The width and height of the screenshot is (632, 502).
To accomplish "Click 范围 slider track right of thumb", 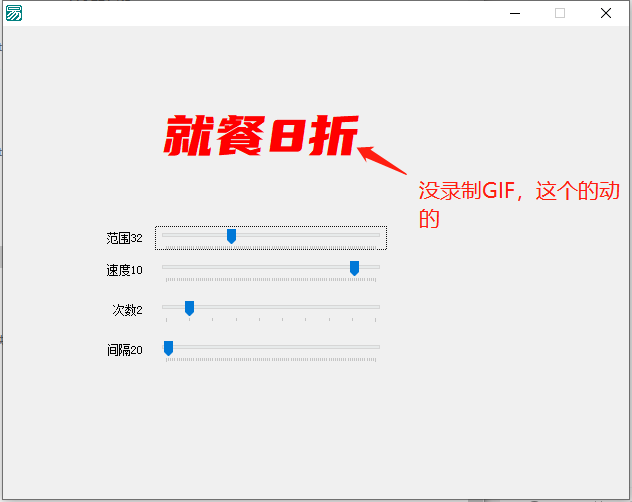I will [x=310, y=236].
